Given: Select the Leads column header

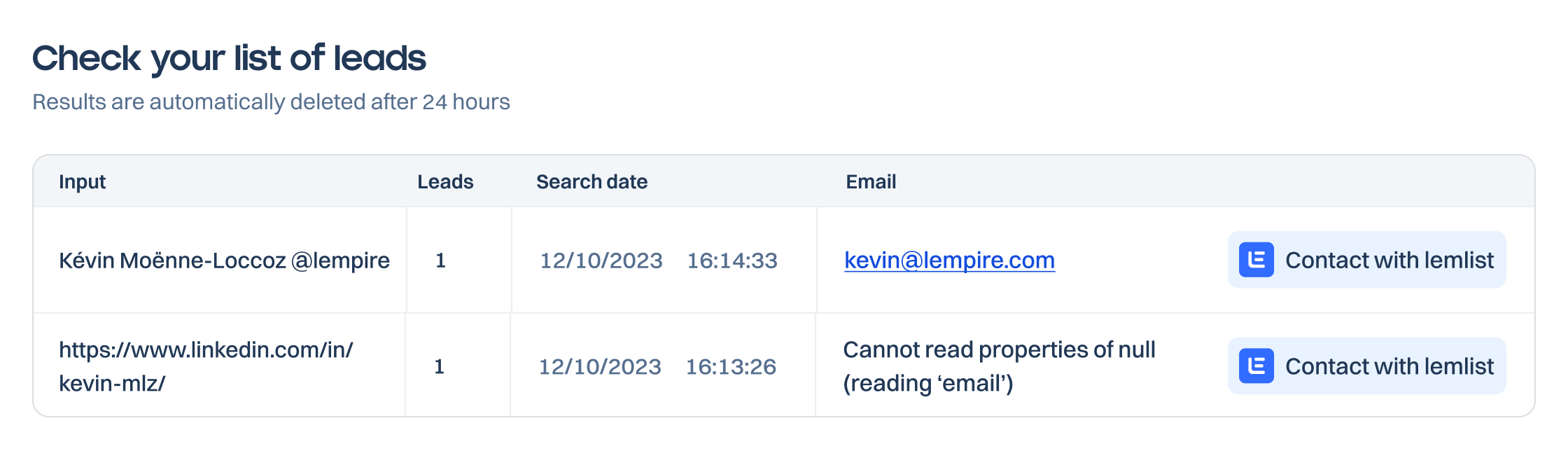Looking at the screenshot, I should coord(445,182).
